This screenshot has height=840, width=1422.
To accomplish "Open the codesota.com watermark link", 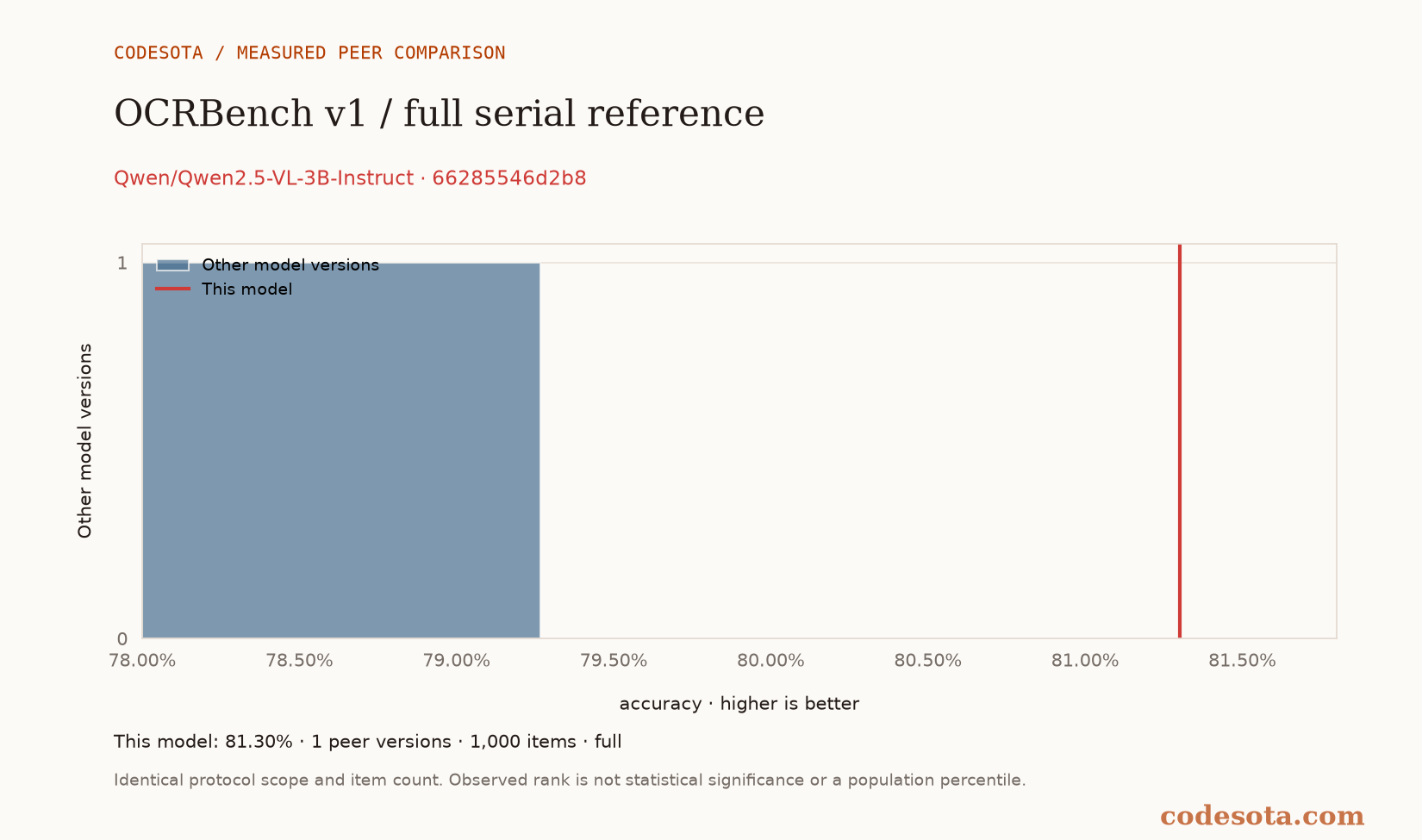I will (1262, 816).
